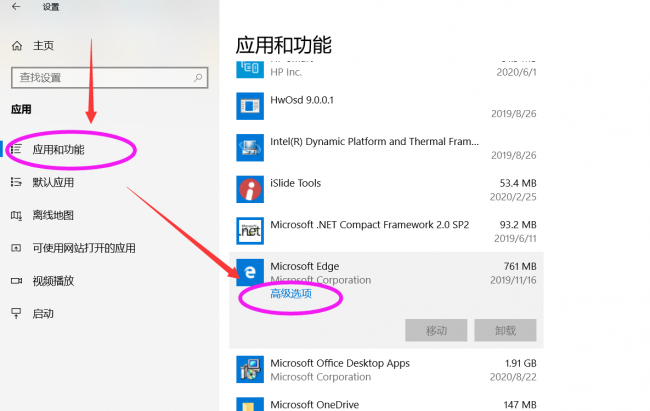Select Microsoft .NET Compact Framework 2.0 SP2

(x=370, y=224)
